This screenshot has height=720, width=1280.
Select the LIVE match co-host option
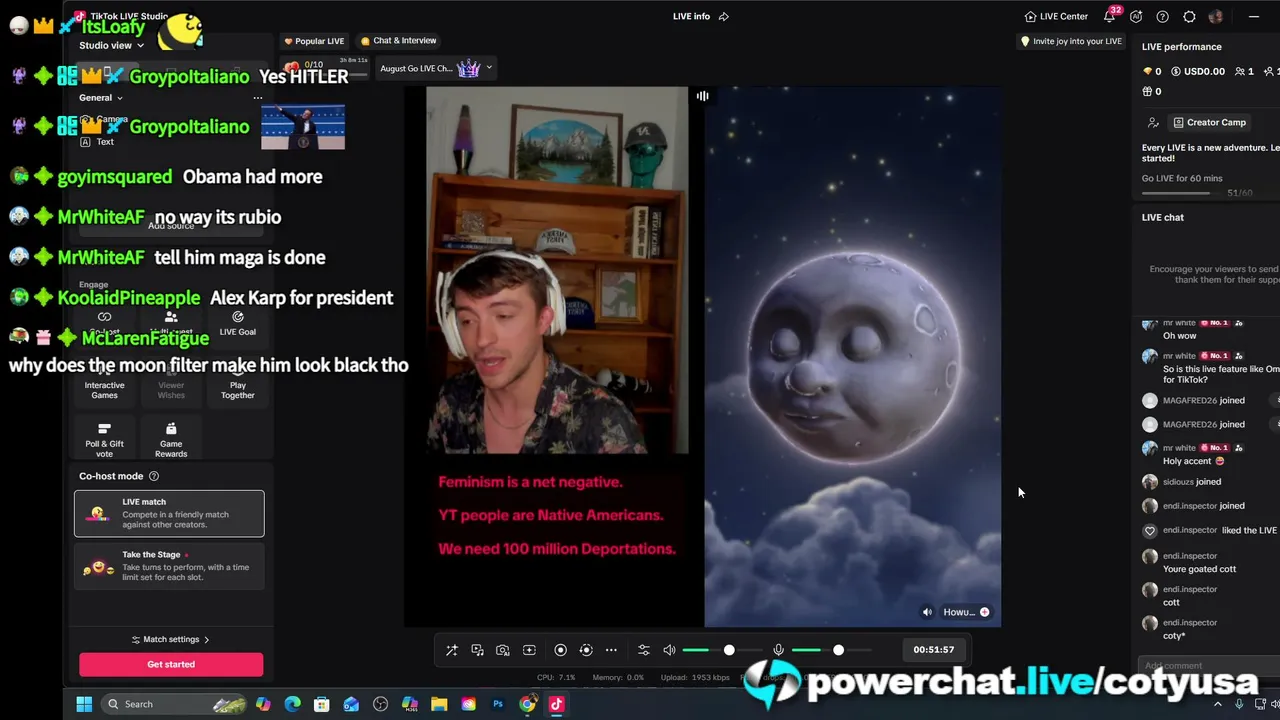tap(169, 513)
